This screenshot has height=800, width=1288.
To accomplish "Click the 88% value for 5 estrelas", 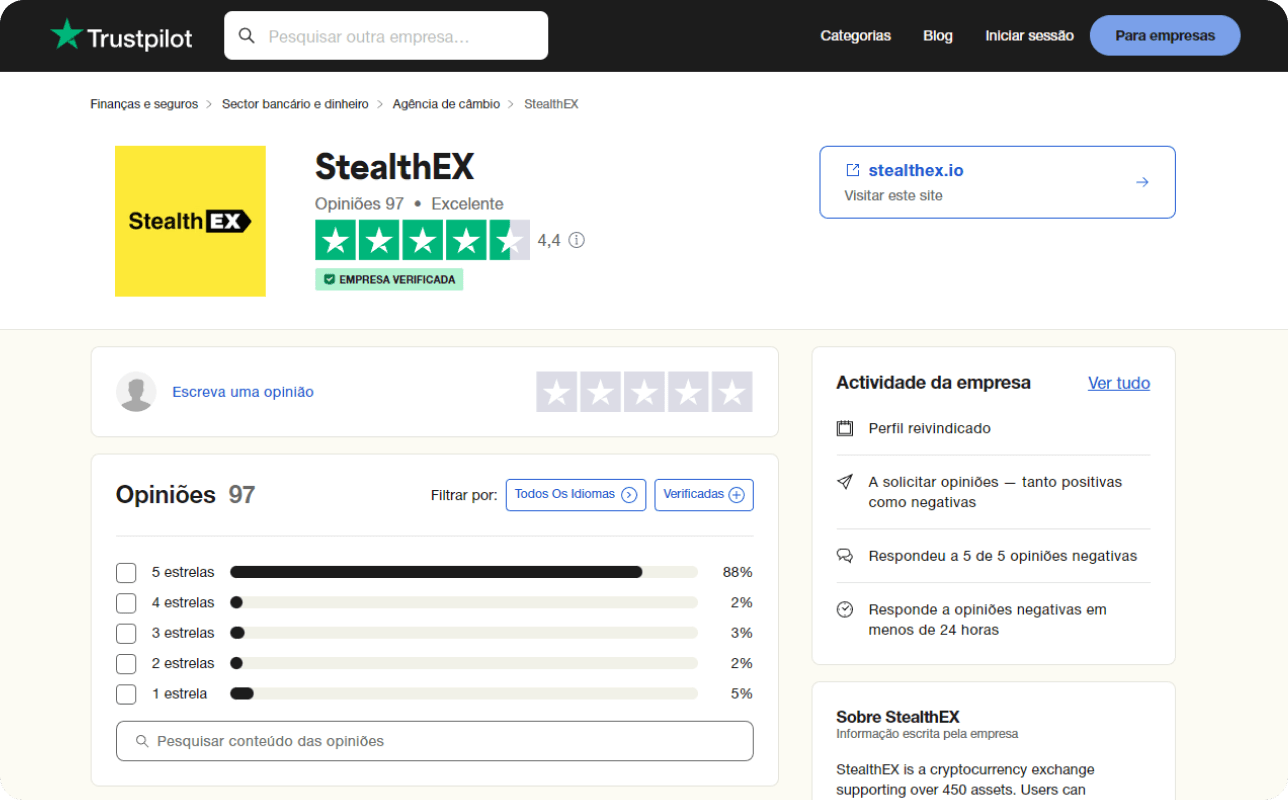I will click(x=738, y=572).
